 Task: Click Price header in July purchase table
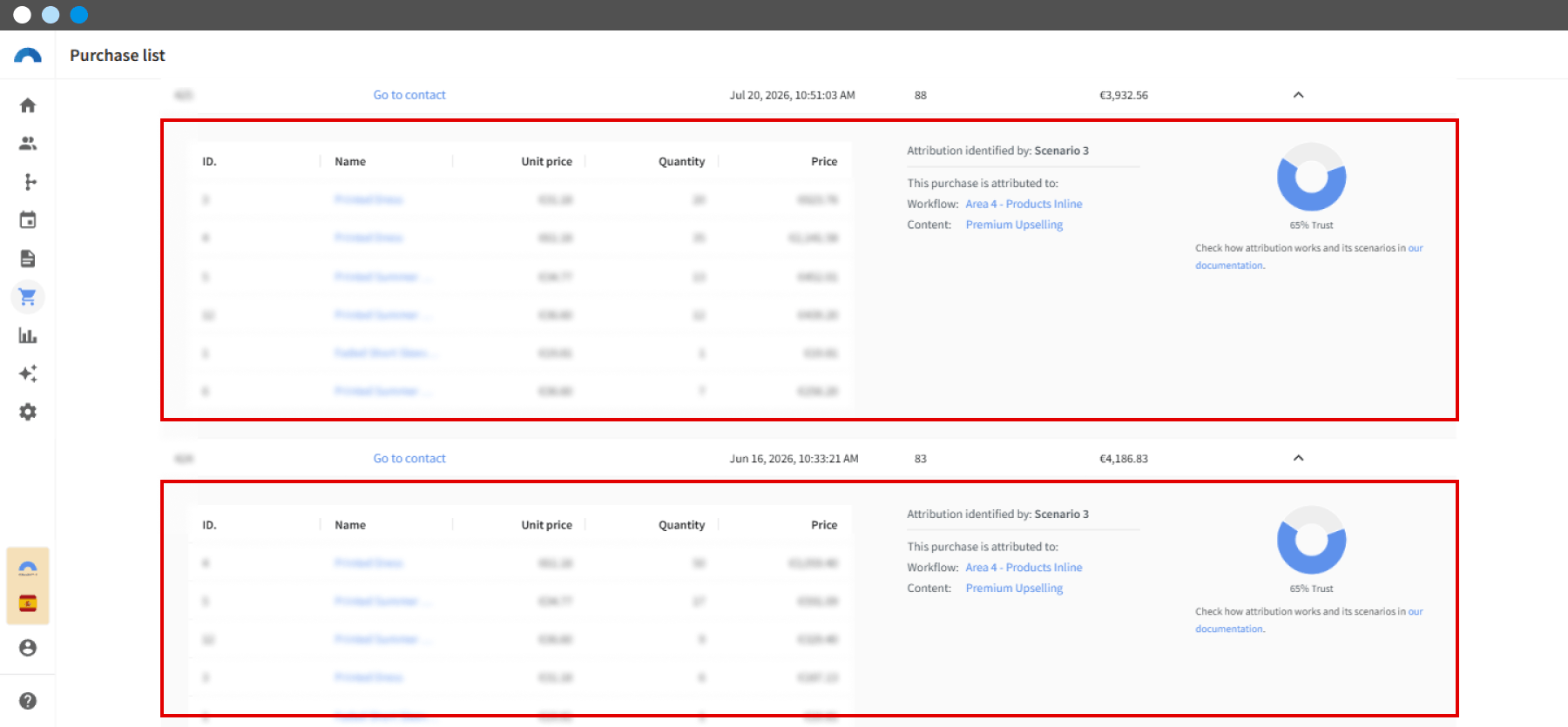tap(824, 161)
